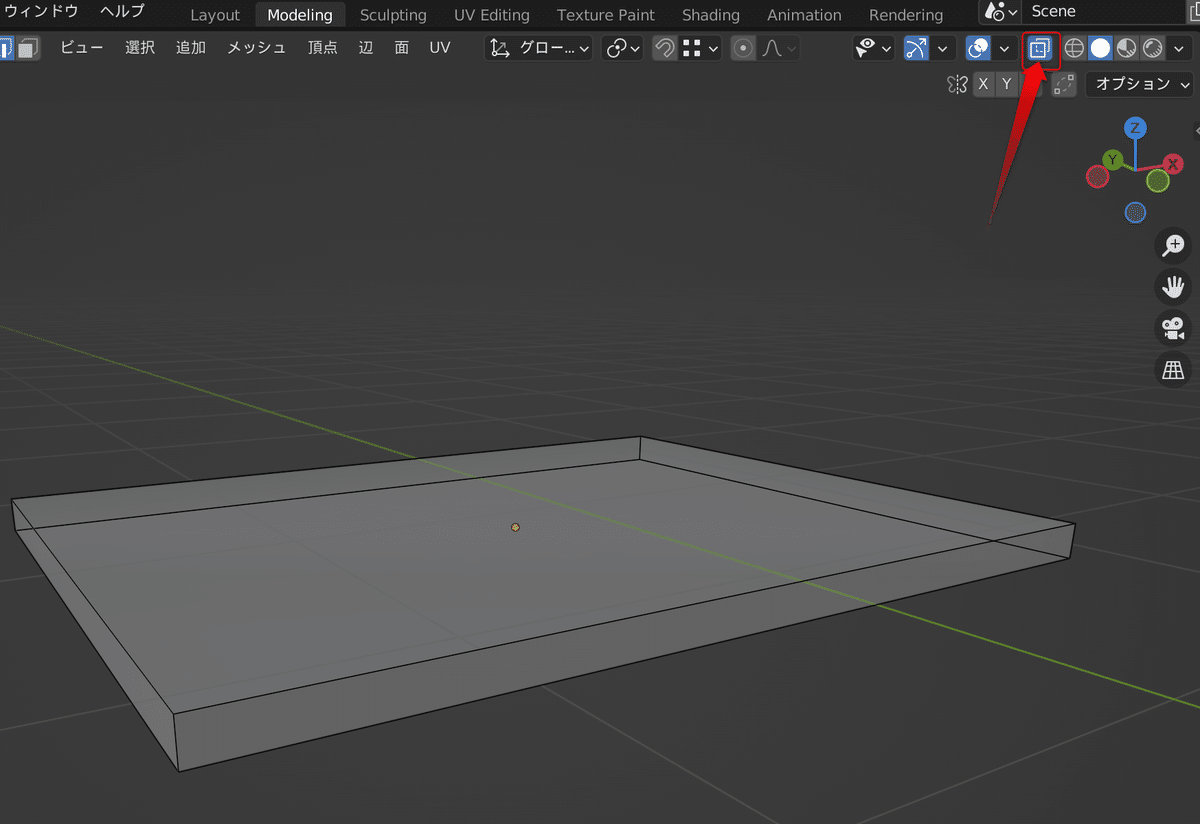Switch perspective/orthographic grid button
The width and height of the screenshot is (1200, 824).
pyautogui.click(x=1174, y=370)
